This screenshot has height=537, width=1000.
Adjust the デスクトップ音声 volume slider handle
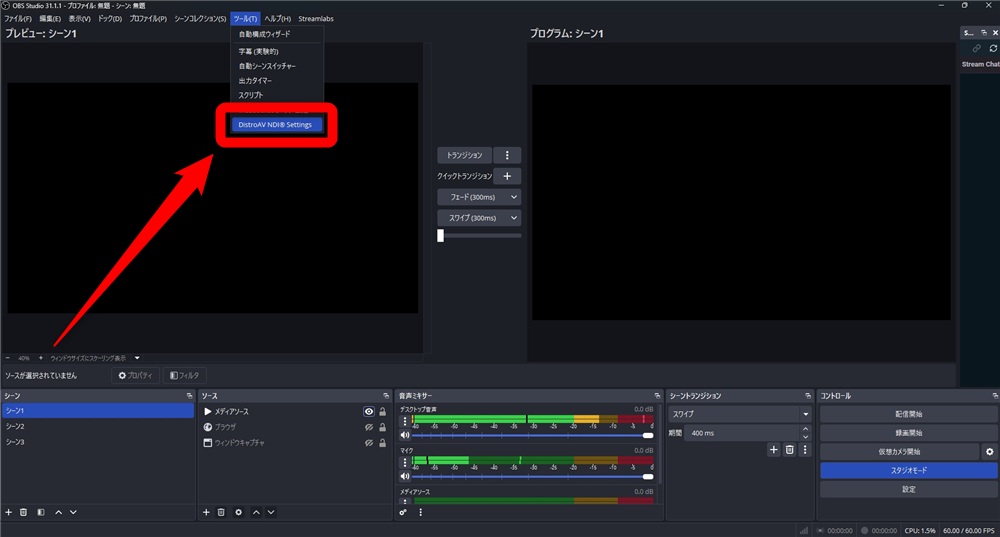coord(648,436)
